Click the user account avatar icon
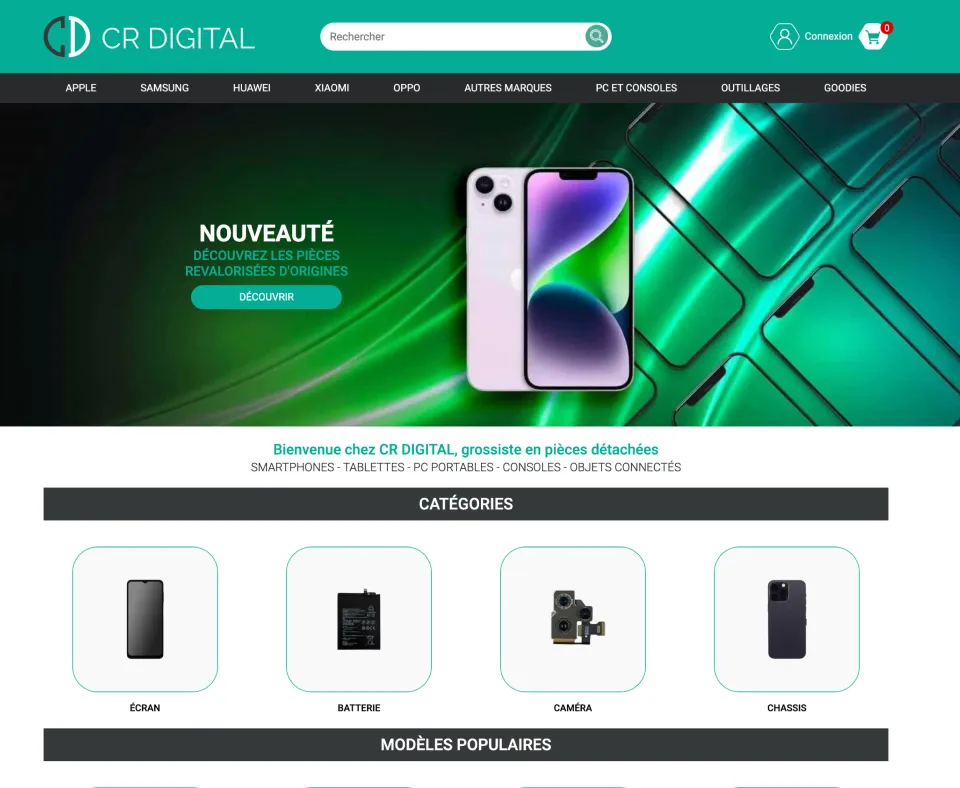The image size is (960, 788). click(x=784, y=36)
